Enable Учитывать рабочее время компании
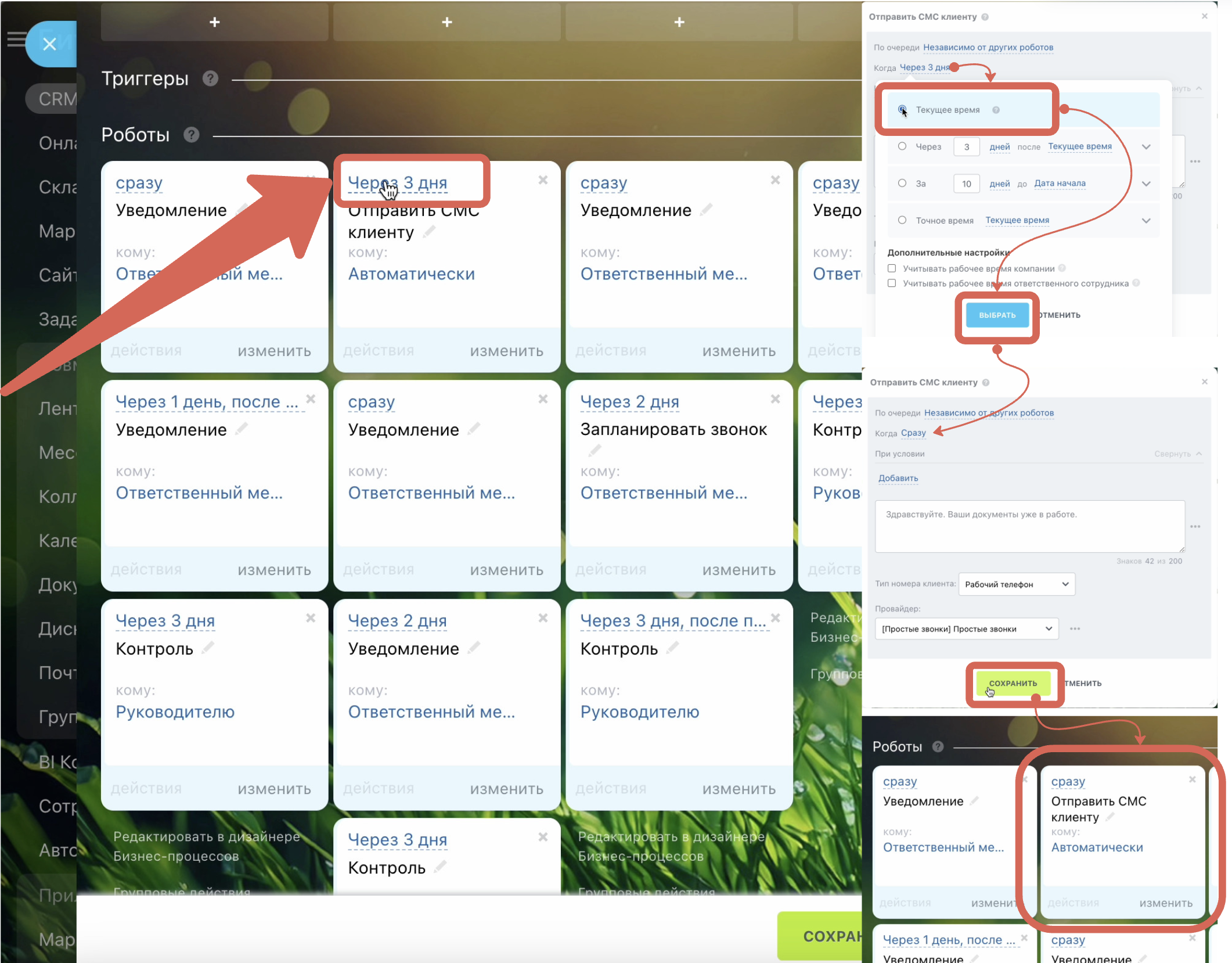1232x963 pixels. point(892,268)
